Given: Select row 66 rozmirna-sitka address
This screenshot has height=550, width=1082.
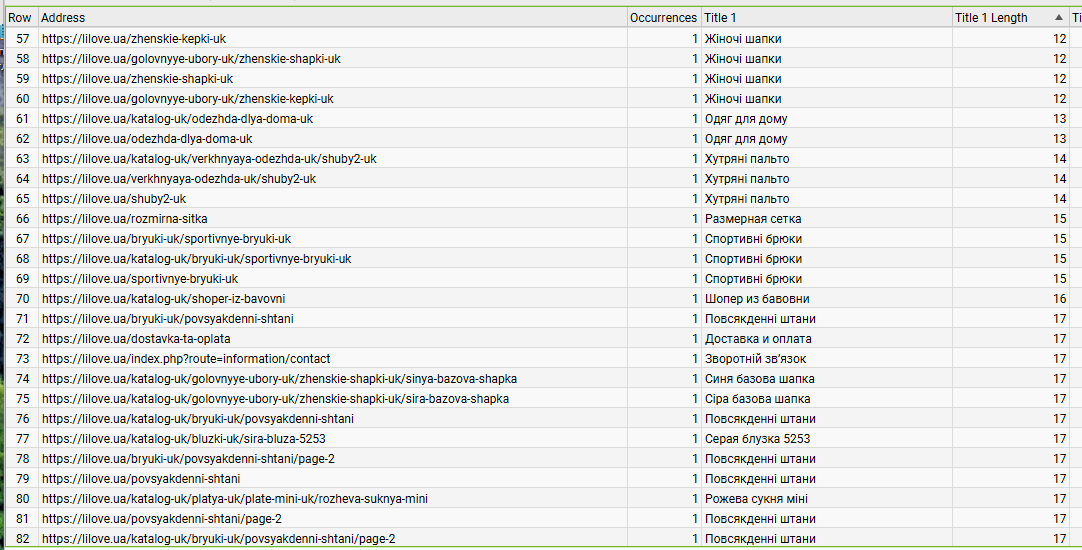Looking at the screenshot, I should click(x=124, y=219).
